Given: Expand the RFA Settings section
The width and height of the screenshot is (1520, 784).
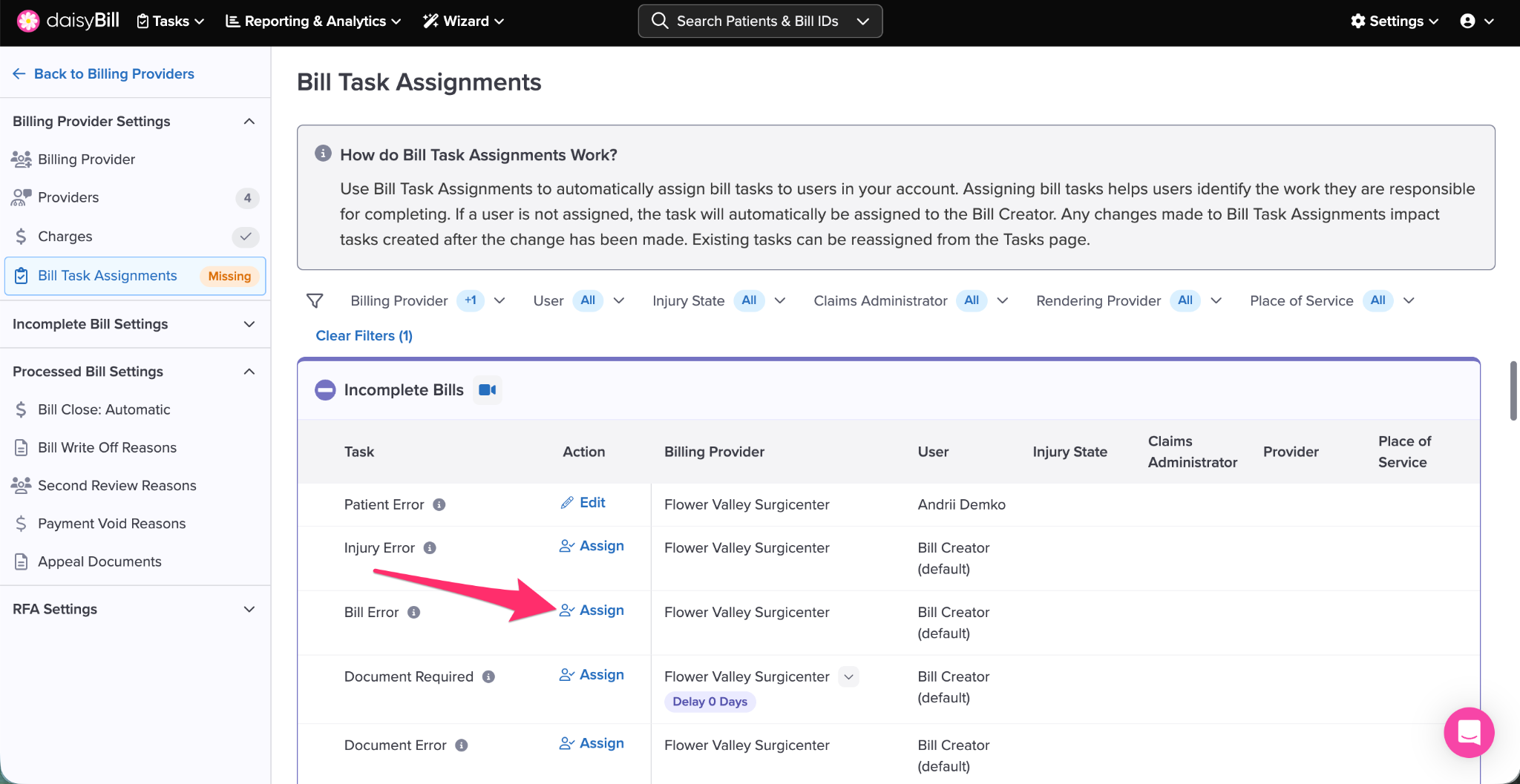Looking at the screenshot, I should [x=249, y=609].
